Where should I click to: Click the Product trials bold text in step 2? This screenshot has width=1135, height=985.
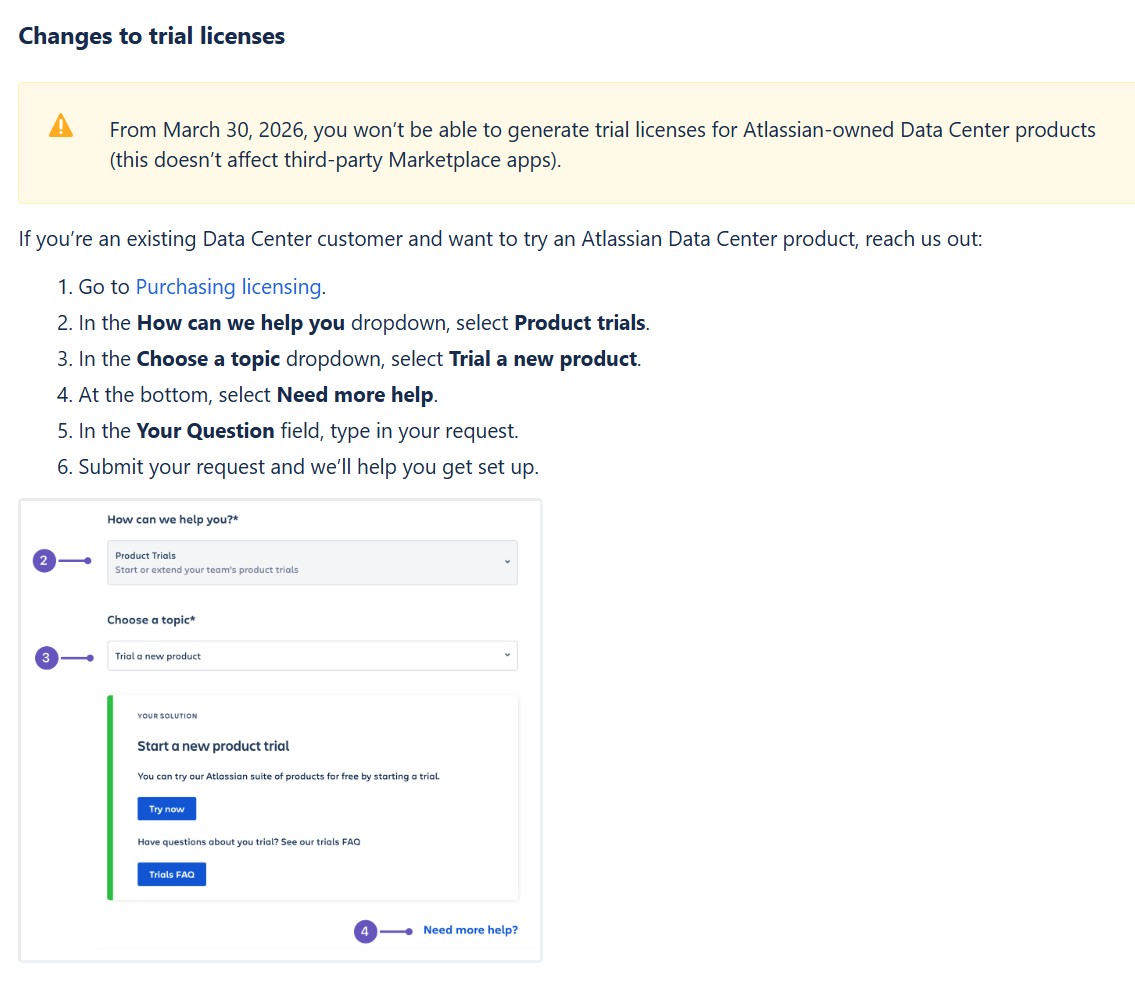coord(580,323)
